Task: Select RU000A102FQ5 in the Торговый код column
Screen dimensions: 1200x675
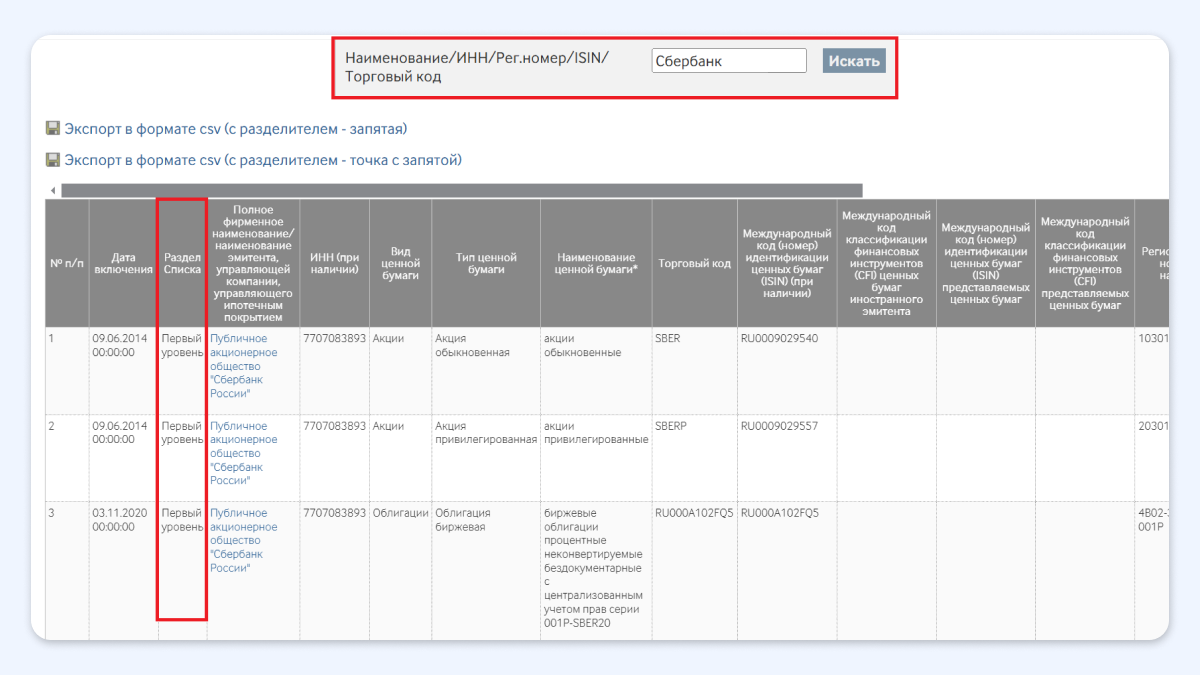Action: click(x=694, y=513)
